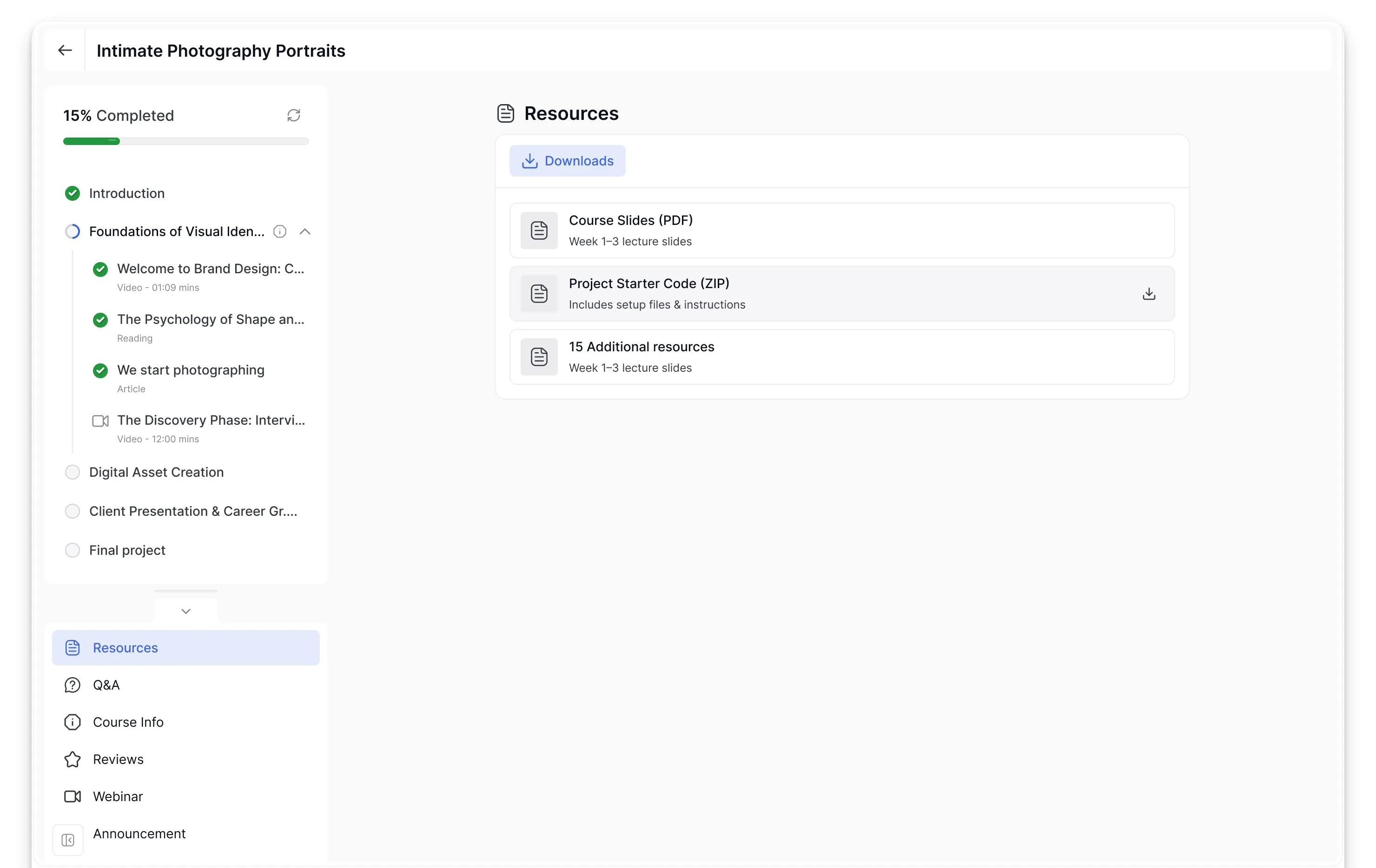Viewport: 1376px width, 868px height.
Task: Open the Q&A section
Action: coord(106,685)
